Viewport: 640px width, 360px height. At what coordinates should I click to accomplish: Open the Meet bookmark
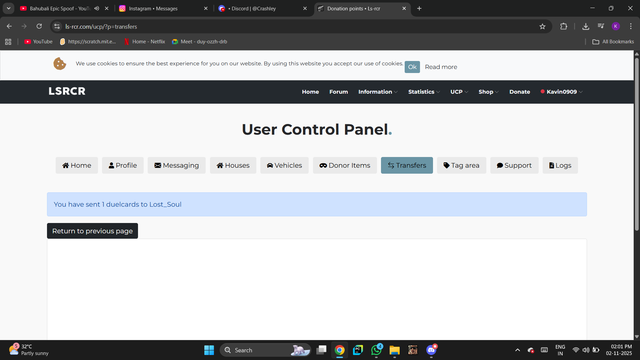click(200, 42)
